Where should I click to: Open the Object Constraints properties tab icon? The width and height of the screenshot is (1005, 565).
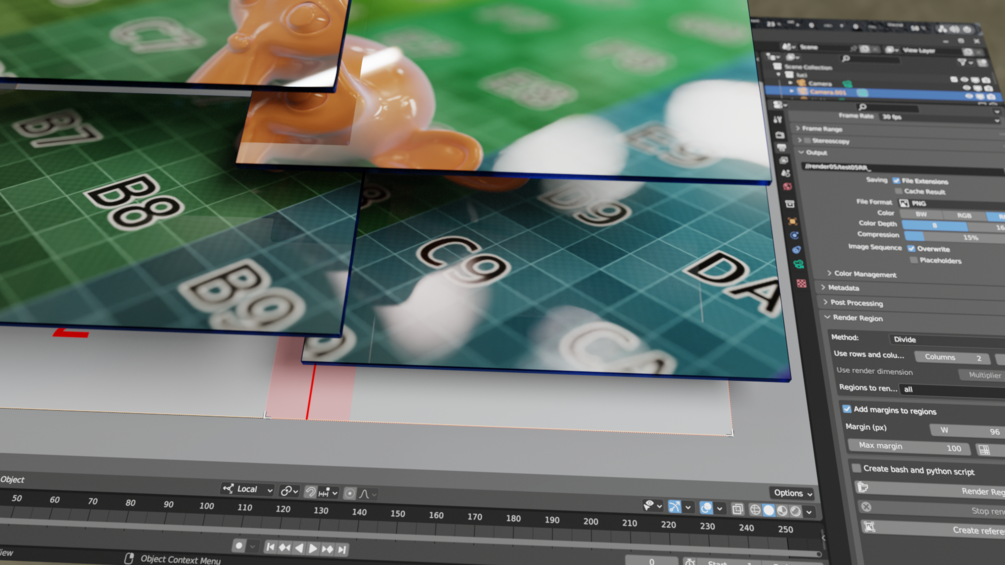coord(796,250)
